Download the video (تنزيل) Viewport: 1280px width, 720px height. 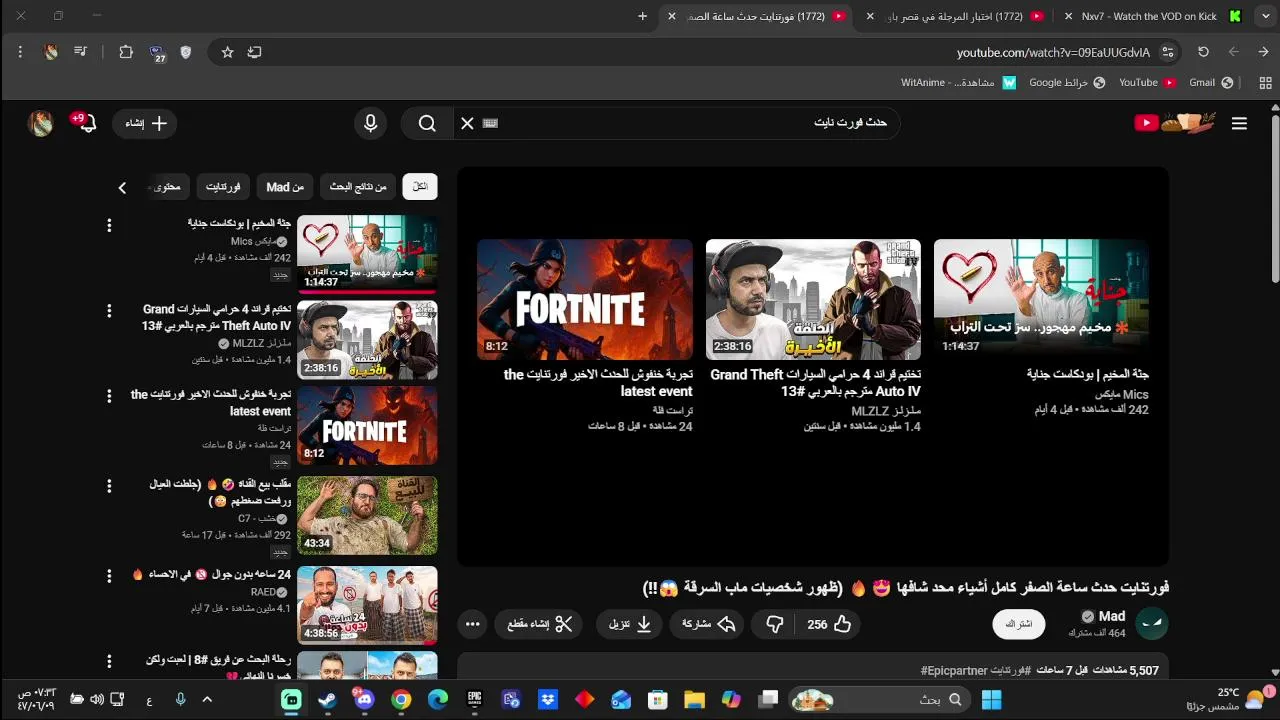(630, 624)
